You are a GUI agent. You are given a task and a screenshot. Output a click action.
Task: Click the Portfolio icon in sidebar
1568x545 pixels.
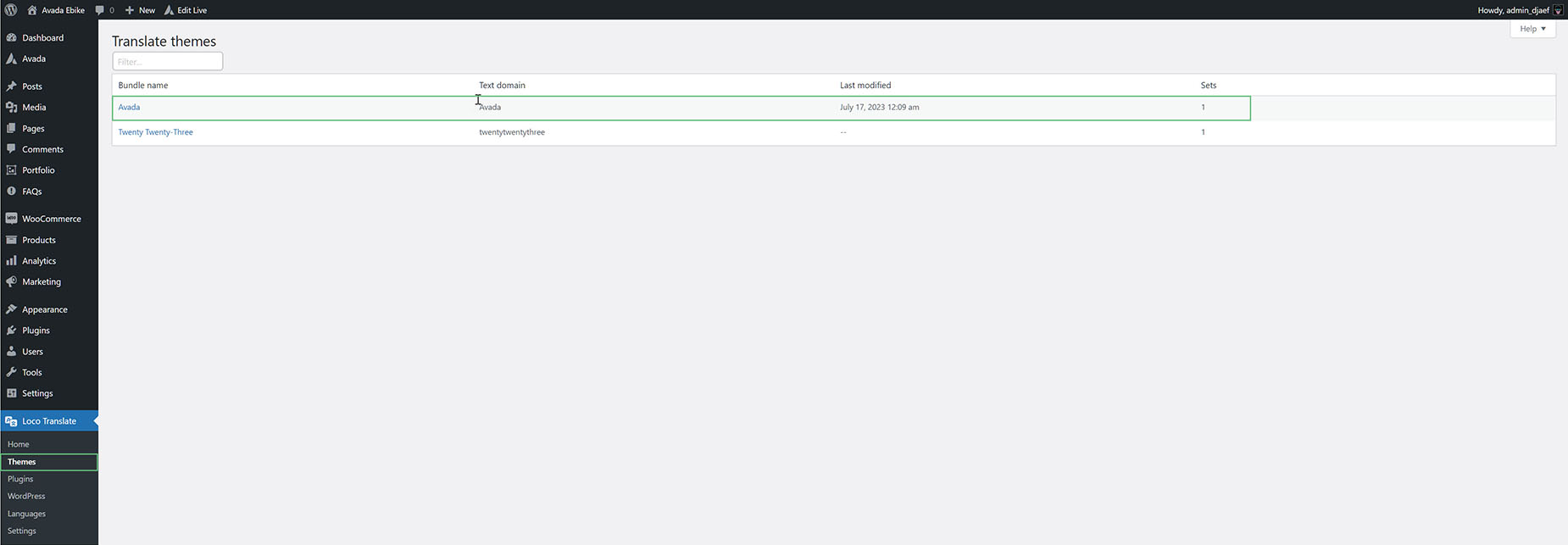[x=11, y=170]
